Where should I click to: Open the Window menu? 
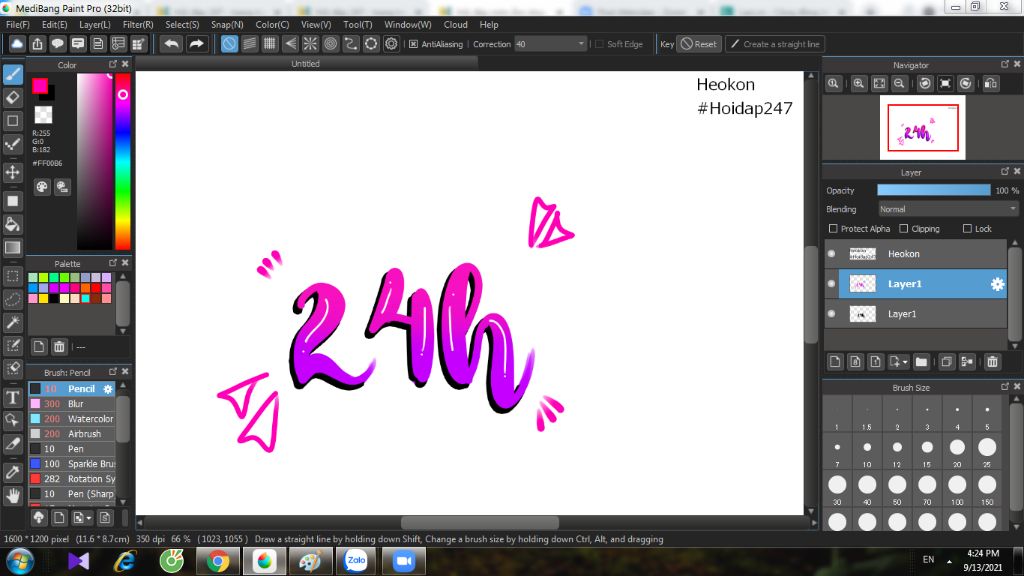(x=408, y=24)
